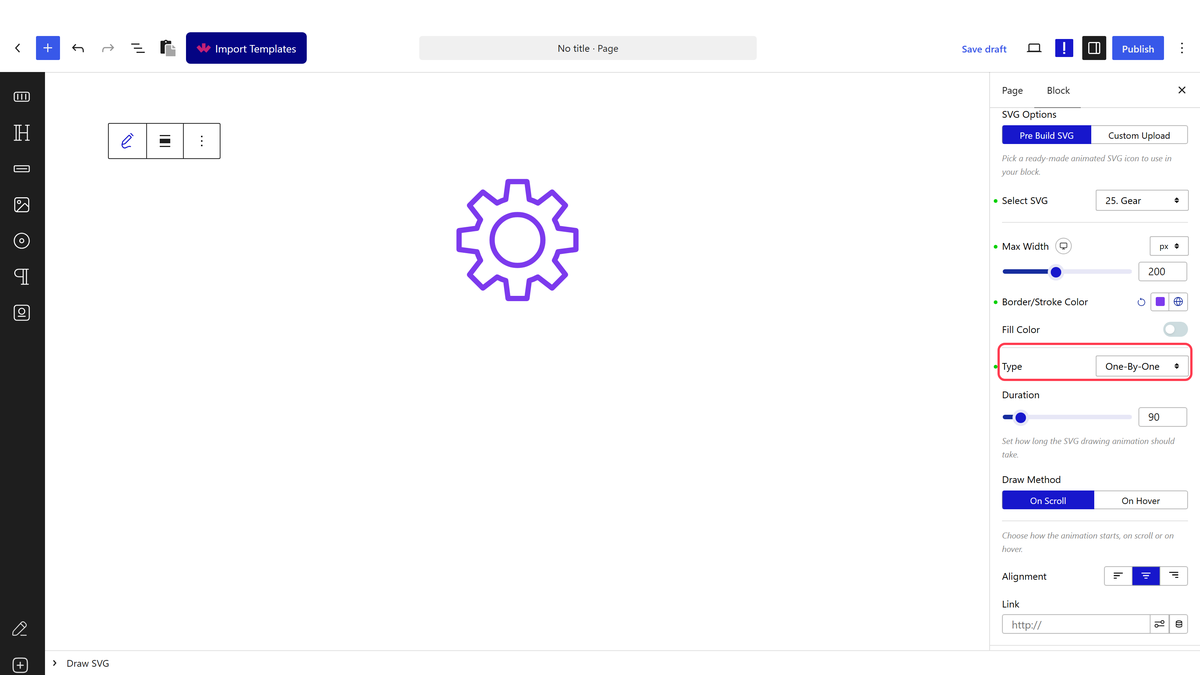The width and height of the screenshot is (1200, 675).
Task: Switch to the Page tab
Action: pos(1012,90)
